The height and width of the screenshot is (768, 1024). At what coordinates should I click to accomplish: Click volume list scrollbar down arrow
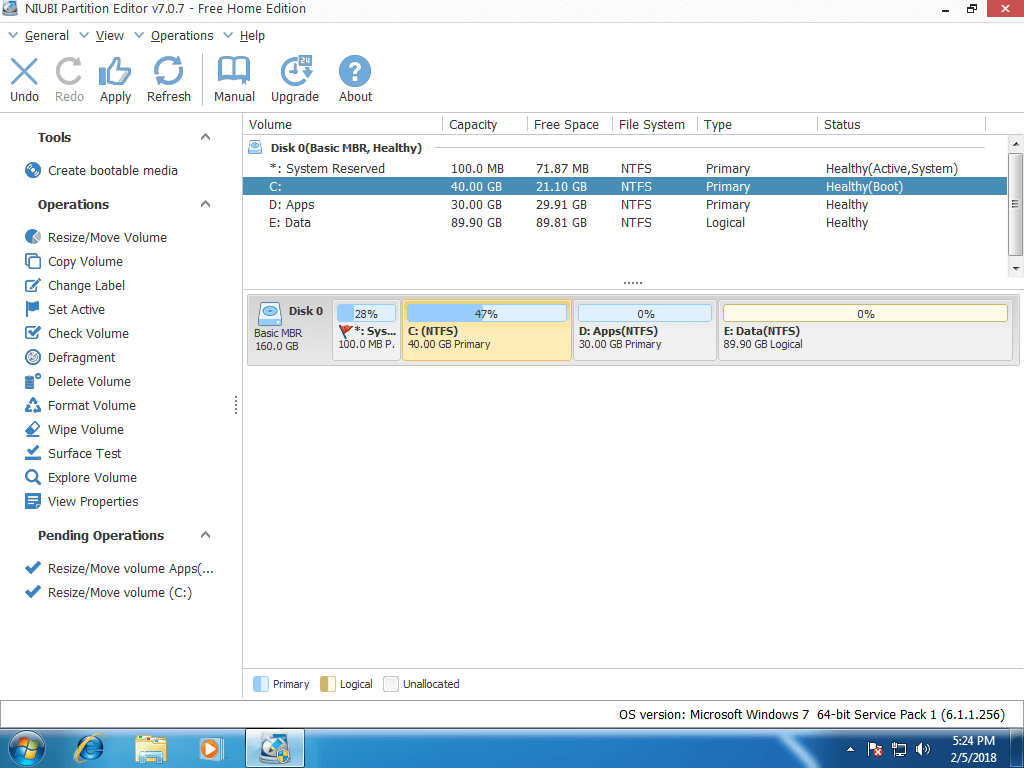[1016, 268]
